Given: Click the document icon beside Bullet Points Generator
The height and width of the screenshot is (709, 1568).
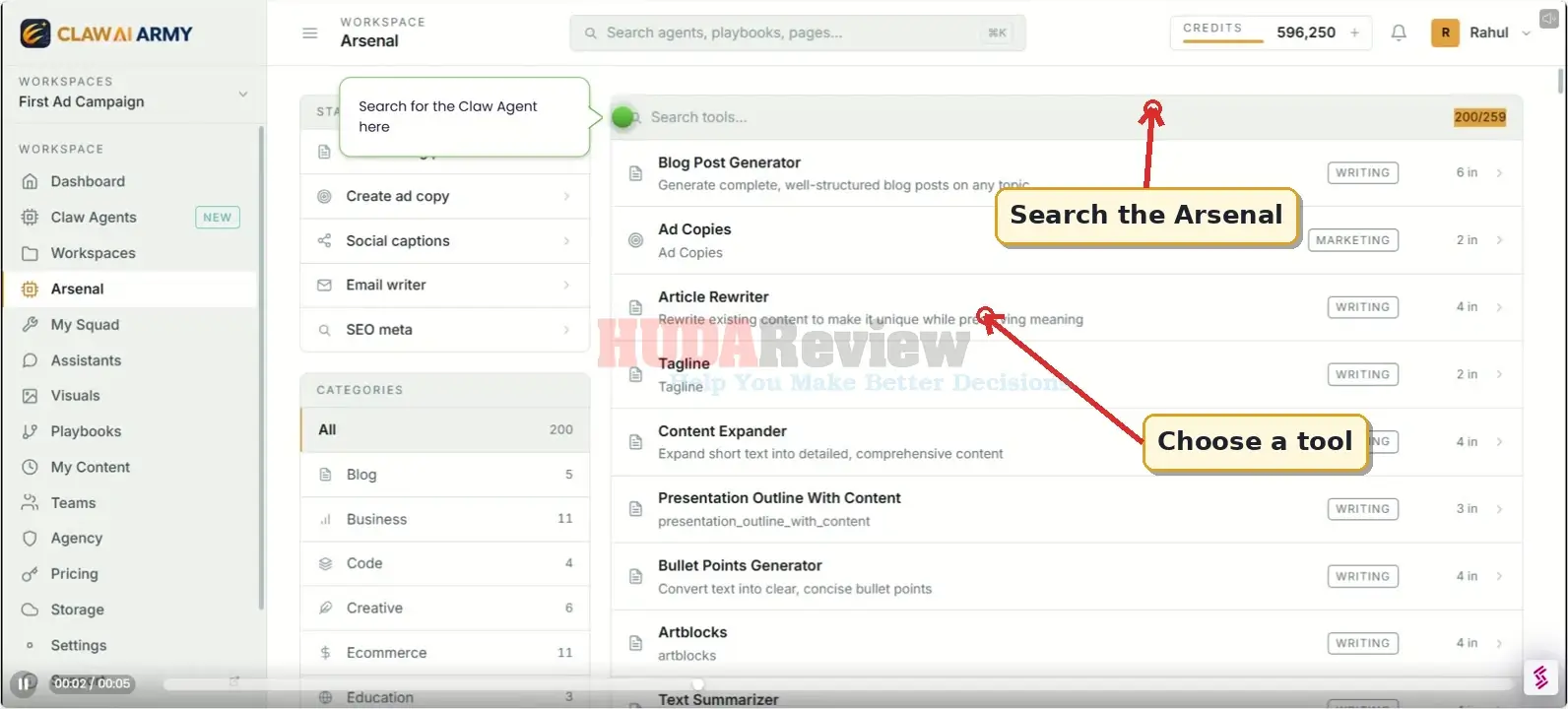Looking at the screenshot, I should point(635,576).
